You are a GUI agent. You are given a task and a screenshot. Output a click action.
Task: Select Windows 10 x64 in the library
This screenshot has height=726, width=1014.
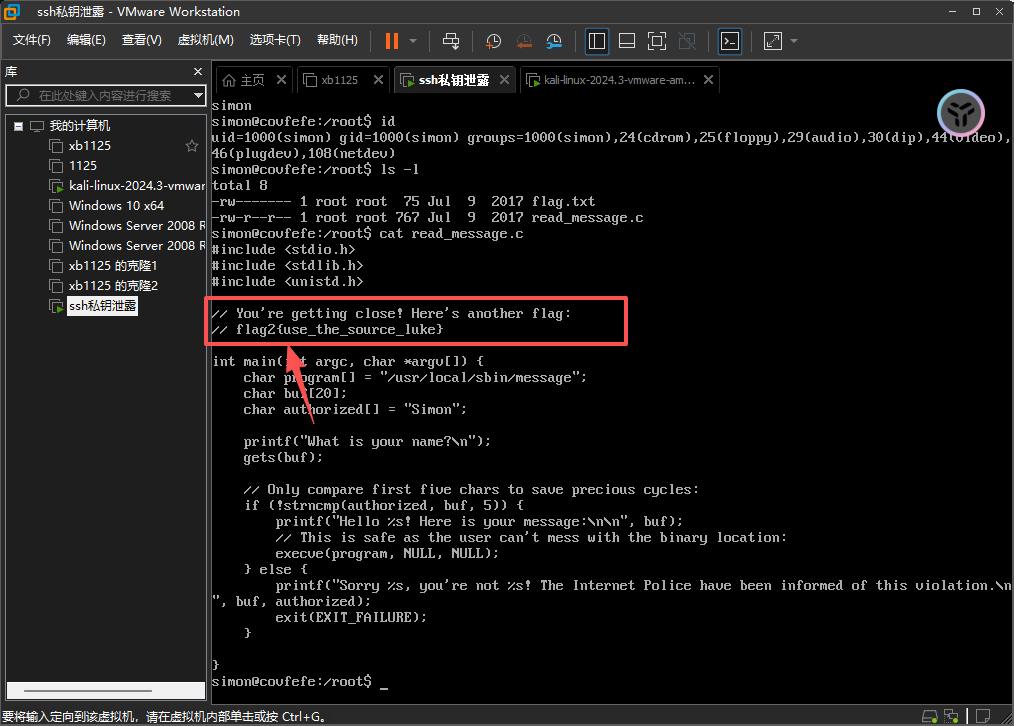click(x=116, y=206)
